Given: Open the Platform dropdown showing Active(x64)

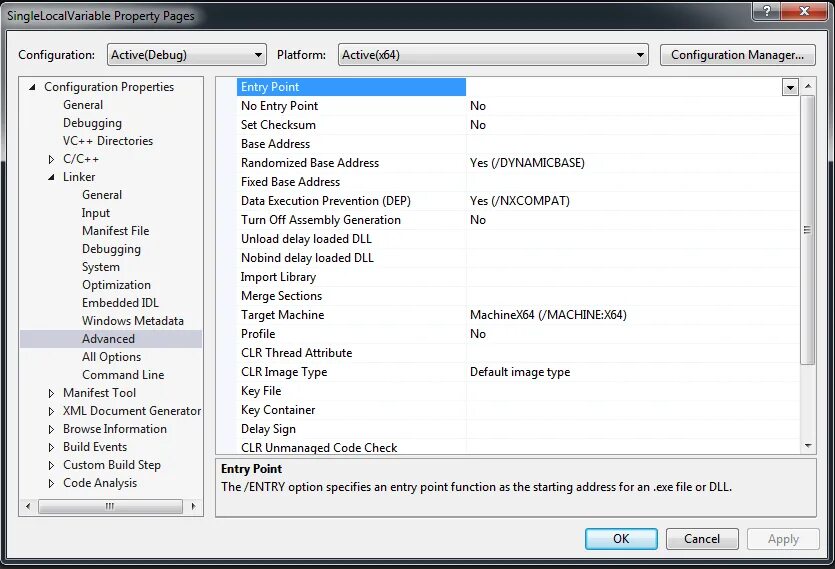Looking at the screenshot, I should tap(493, 55).
